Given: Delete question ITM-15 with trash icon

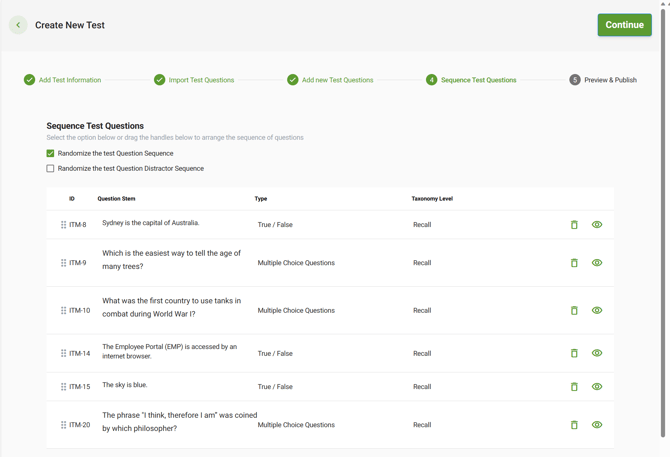Looking at the screenshot, I should pyautogui.click(x=574, y=387).
